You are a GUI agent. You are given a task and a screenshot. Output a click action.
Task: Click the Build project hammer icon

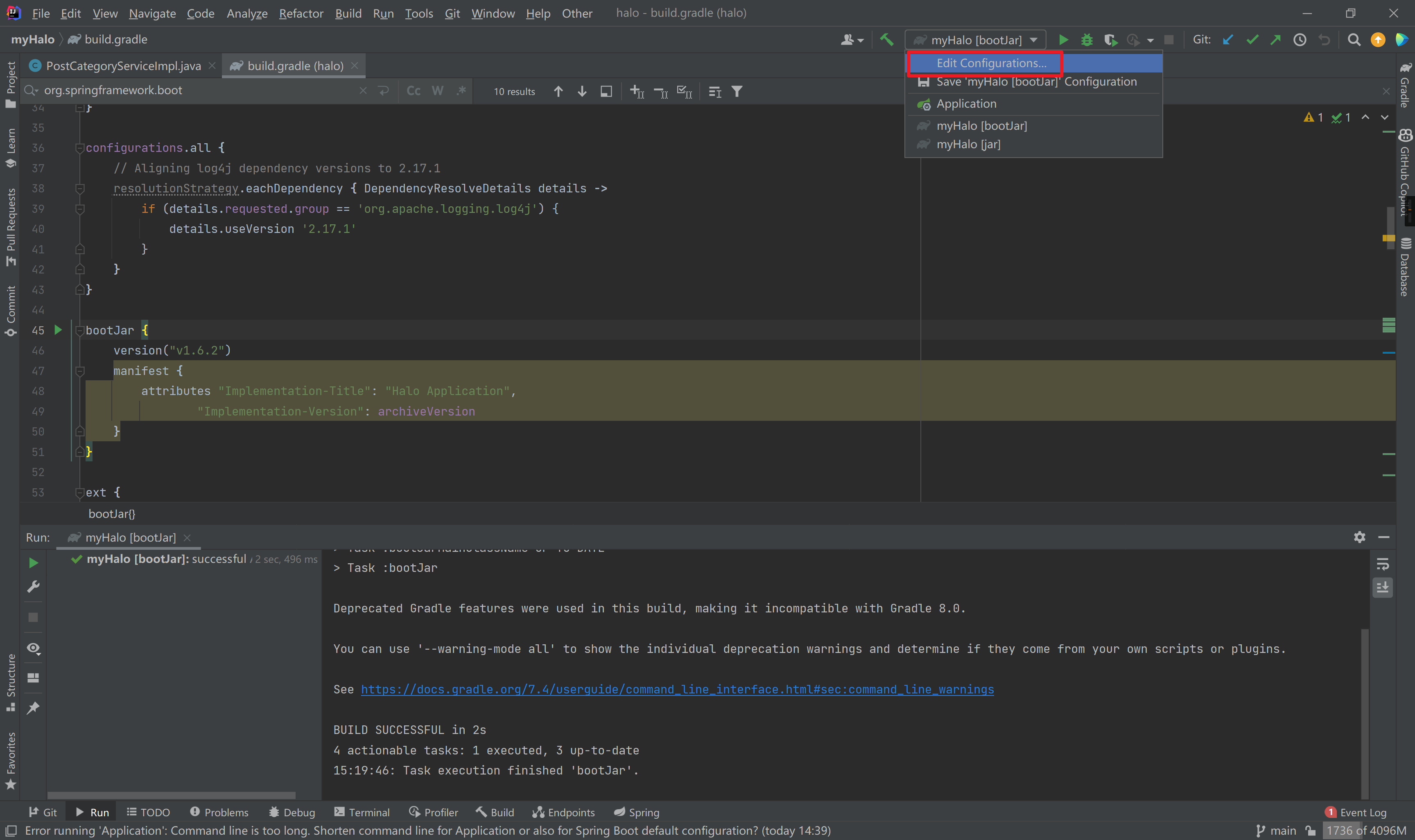tap(886, 40)
